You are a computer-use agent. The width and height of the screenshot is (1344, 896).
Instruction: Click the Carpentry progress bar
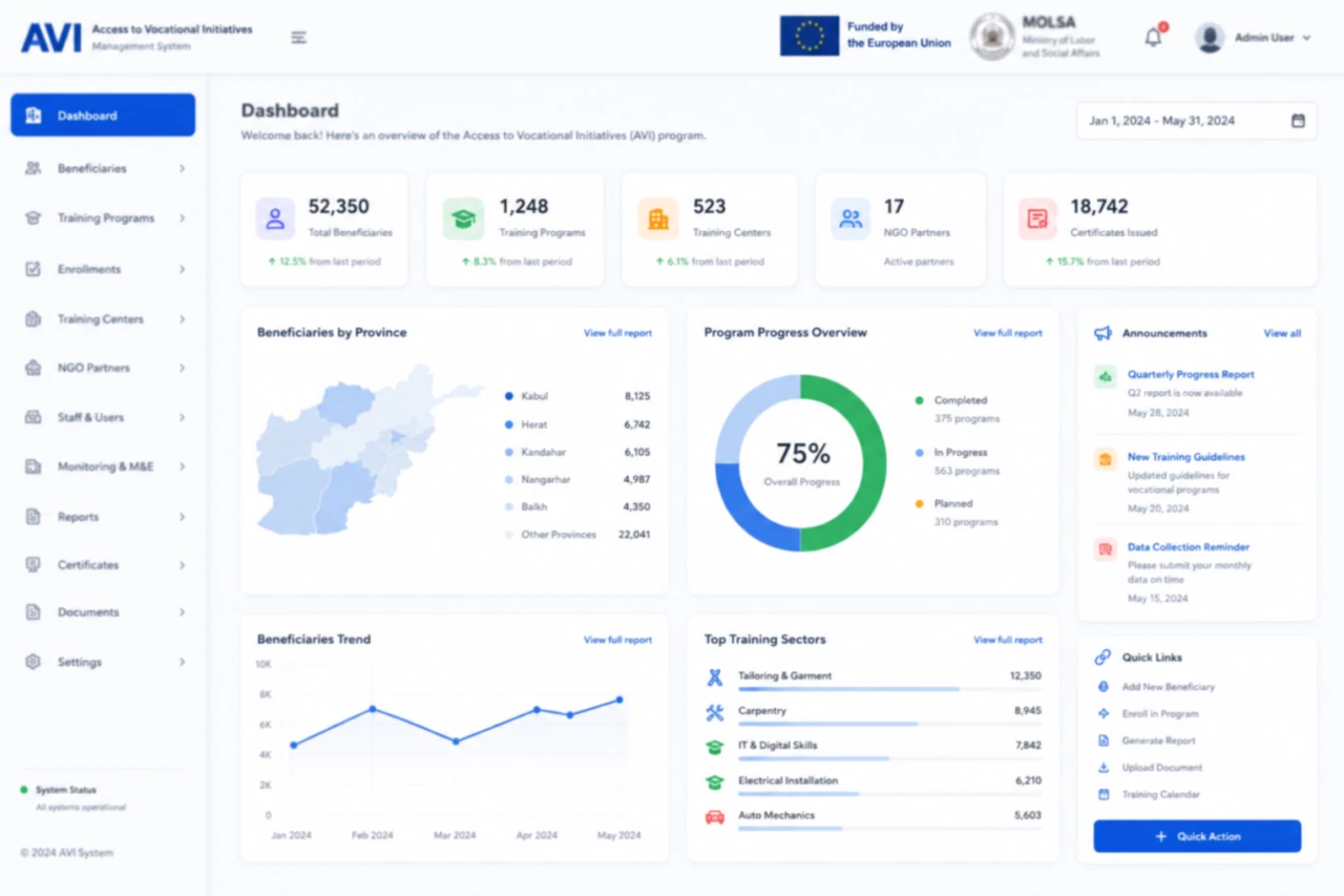point(890,724)
